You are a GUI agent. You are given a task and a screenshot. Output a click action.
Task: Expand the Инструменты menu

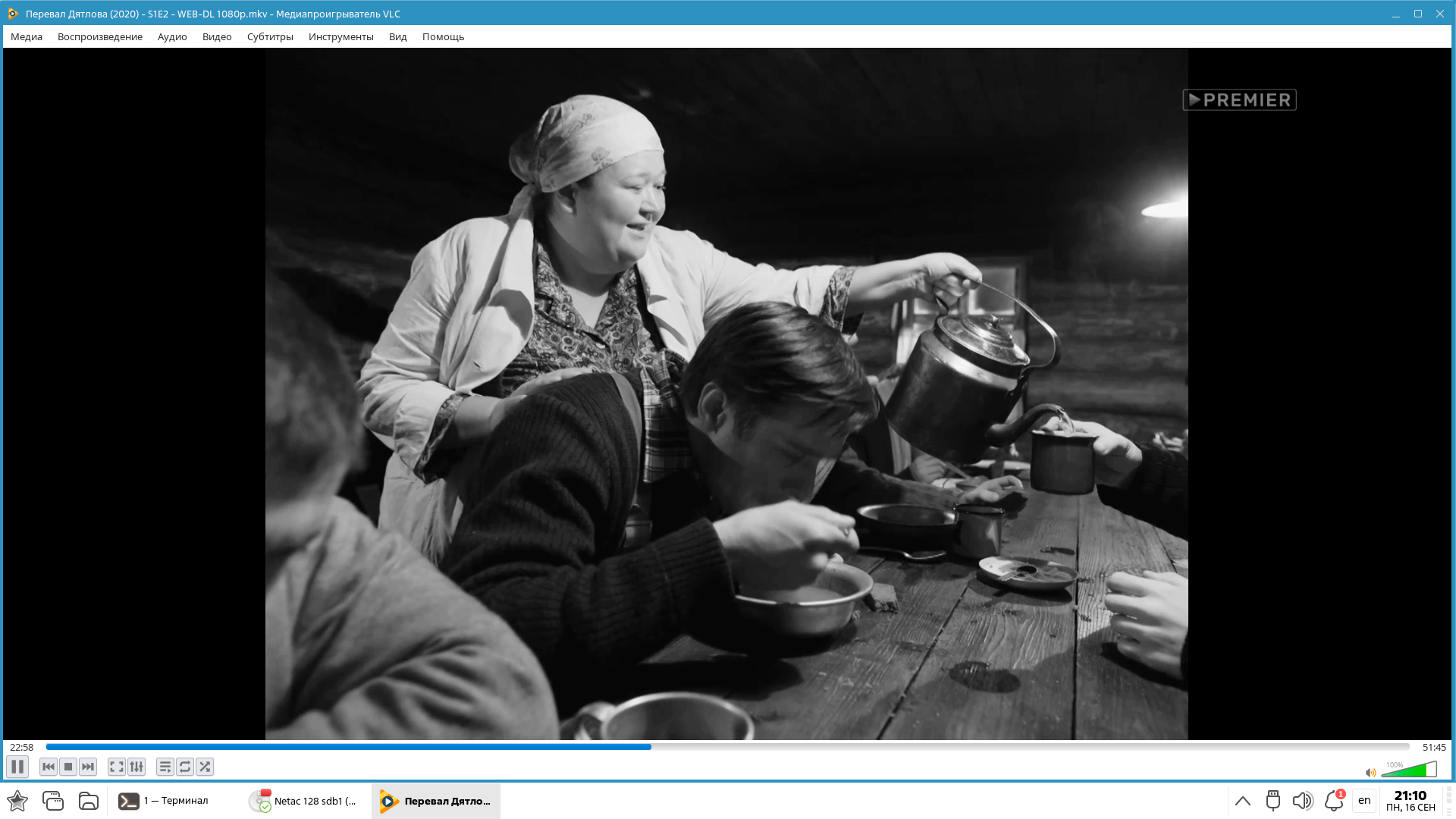340,36
